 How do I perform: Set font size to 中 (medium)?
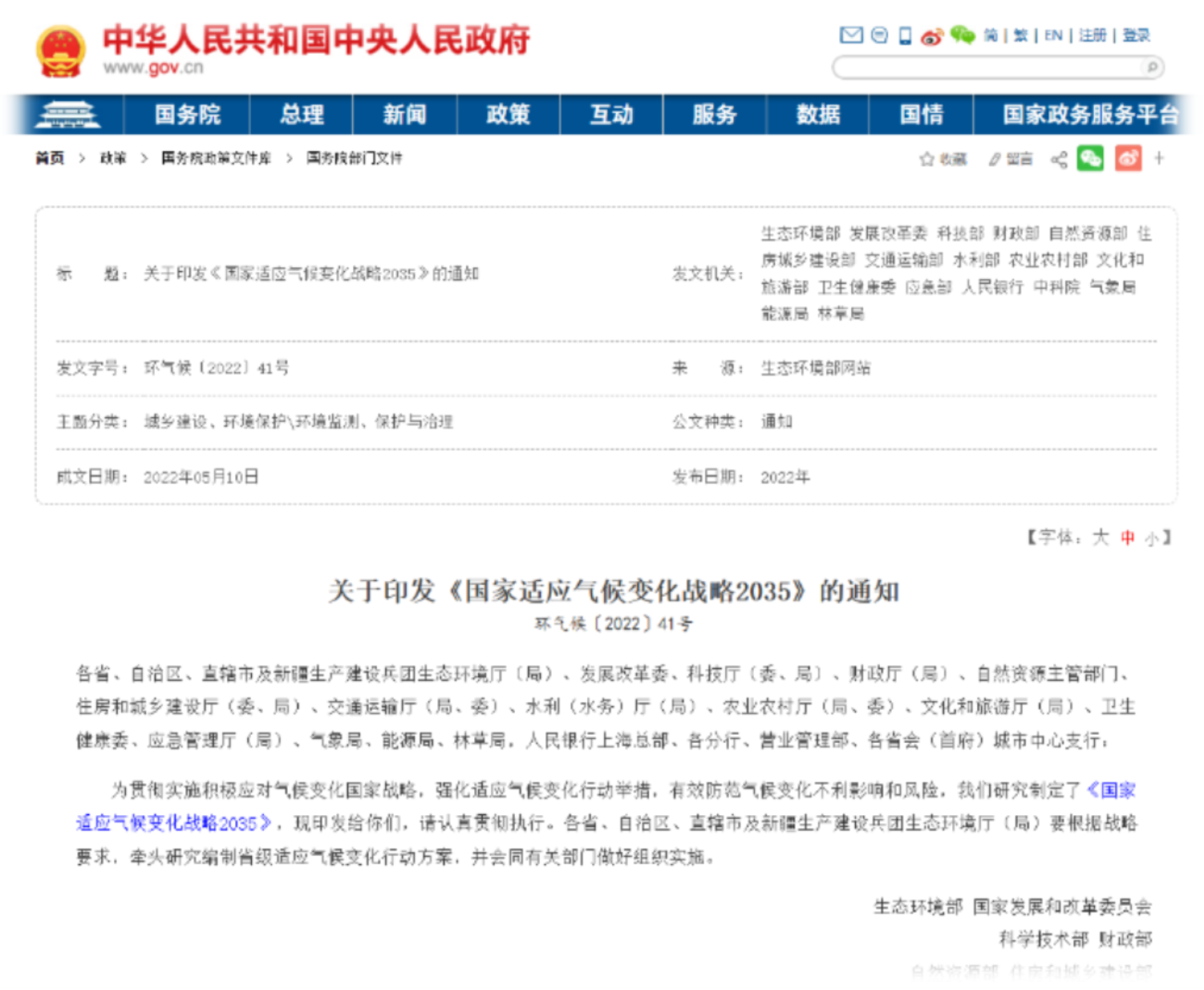click(x=1128, y=538)
